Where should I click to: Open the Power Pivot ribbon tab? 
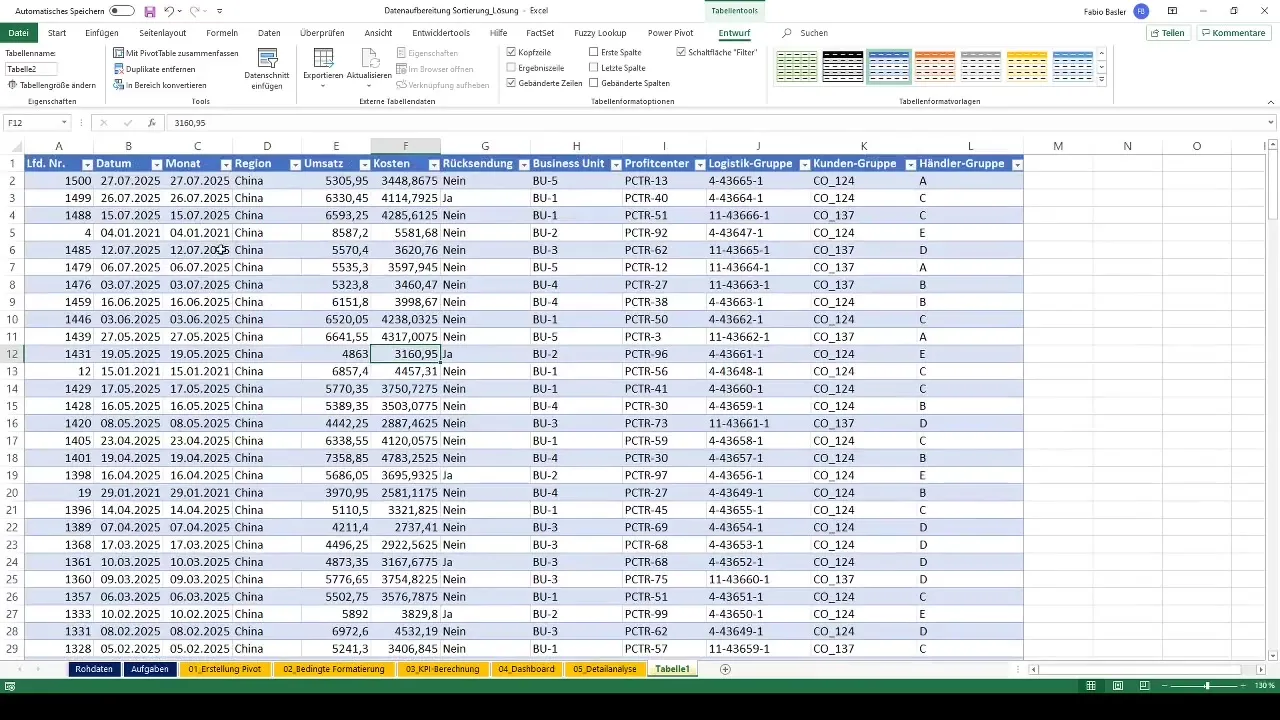point(670,33)
